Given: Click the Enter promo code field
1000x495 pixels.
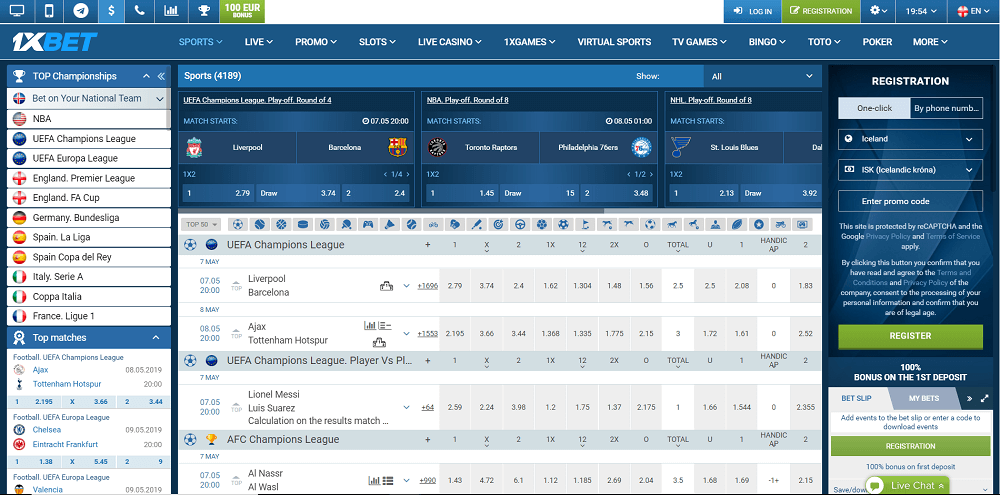Looking at the screenshot, I should click(x=909, y=202).
